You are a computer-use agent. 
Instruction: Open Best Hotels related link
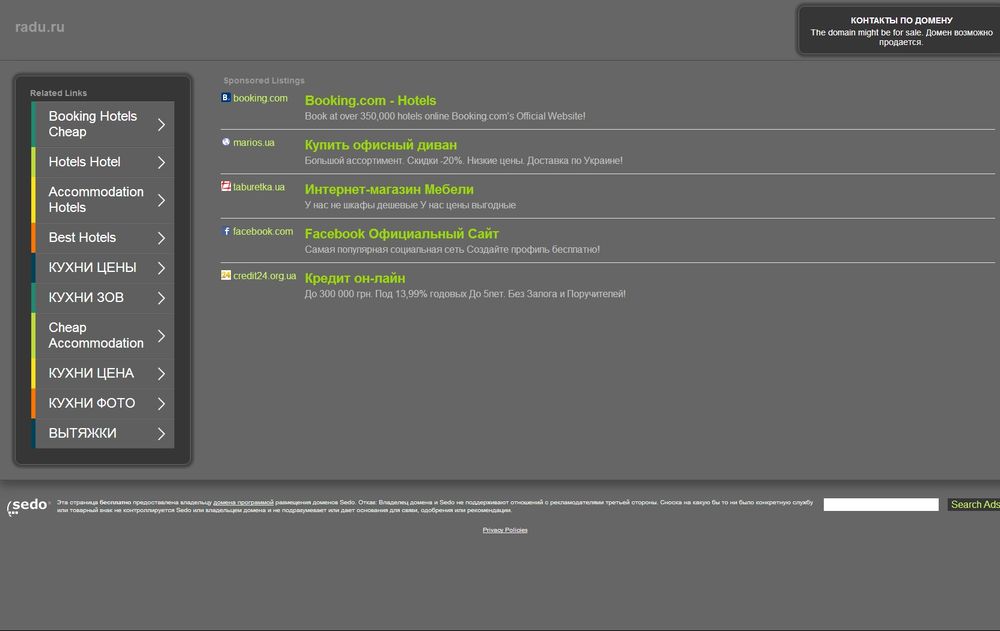click(x=103, y=237)
